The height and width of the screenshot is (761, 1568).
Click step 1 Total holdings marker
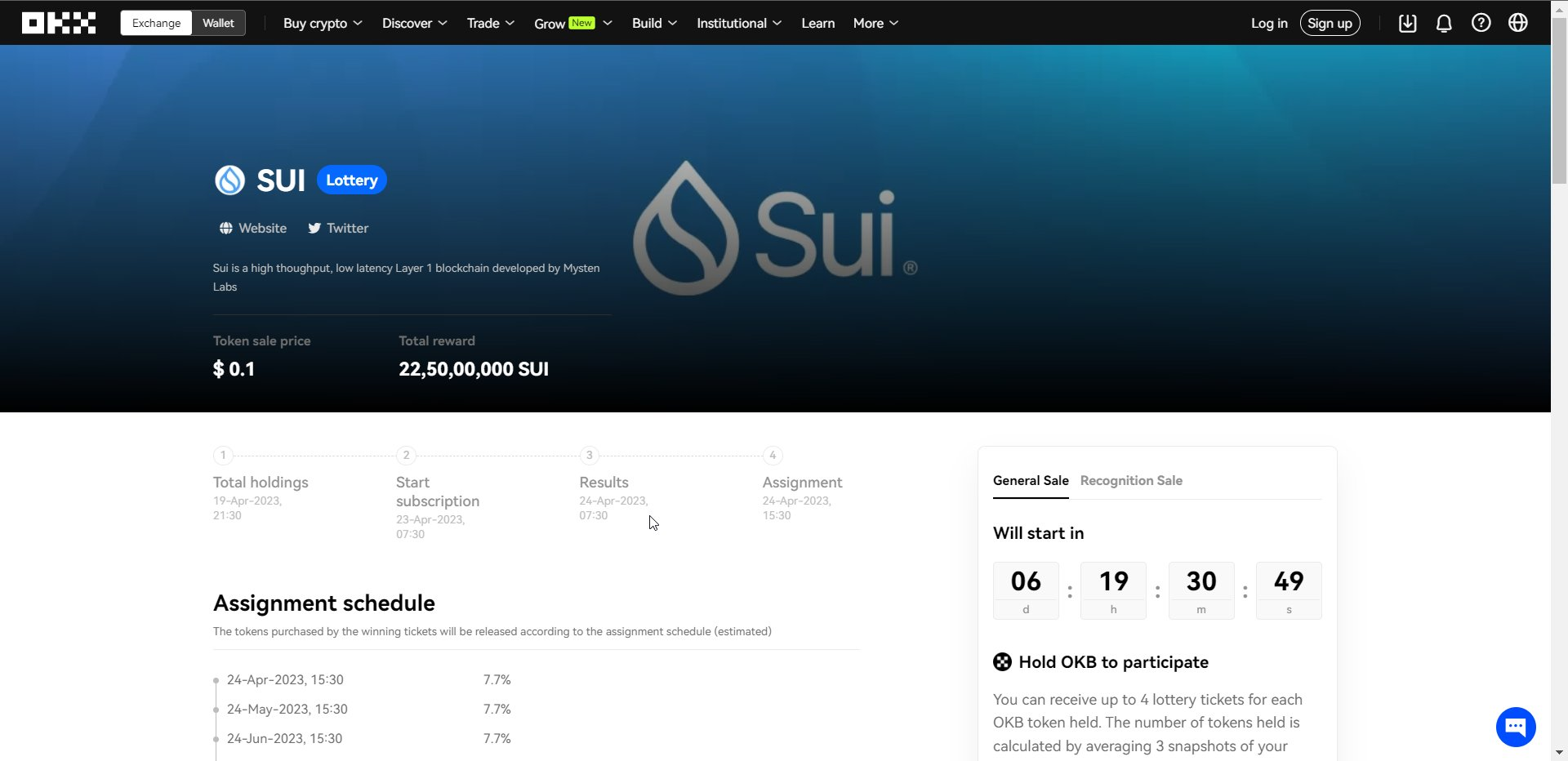223,455
